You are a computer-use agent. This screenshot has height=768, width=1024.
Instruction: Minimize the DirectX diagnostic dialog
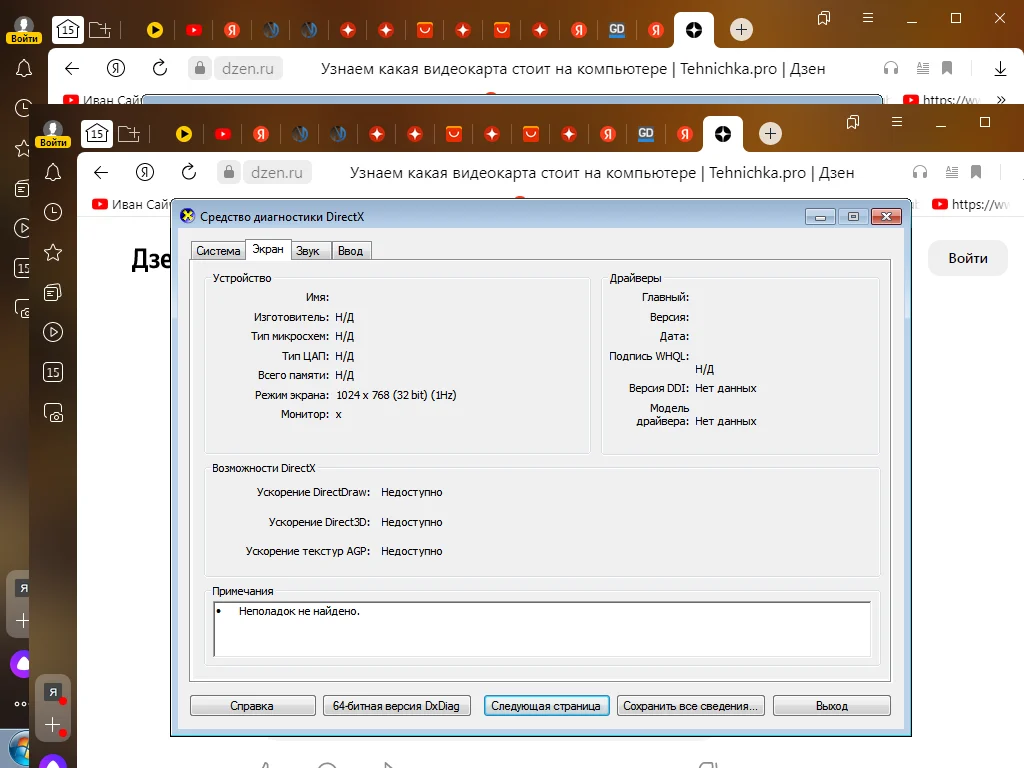(820, 217)
